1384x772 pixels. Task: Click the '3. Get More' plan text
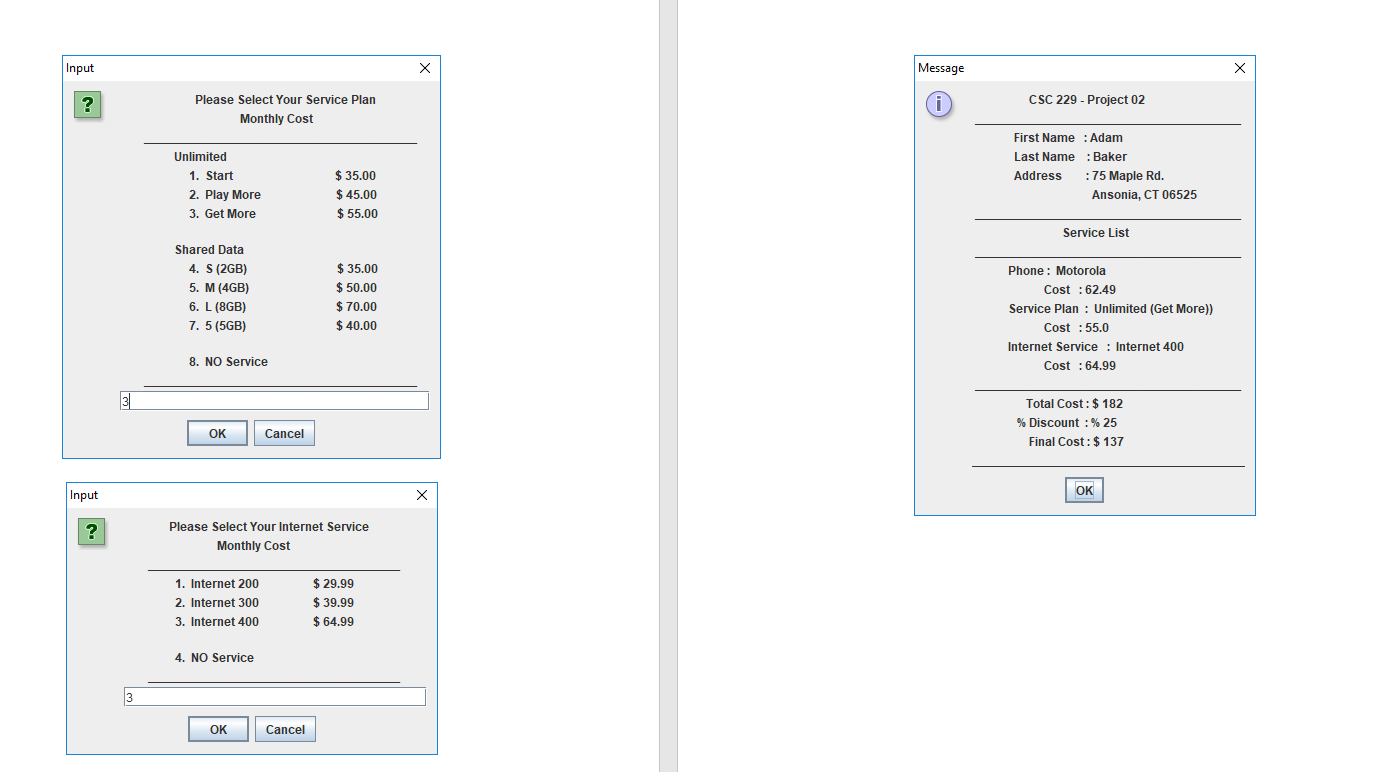pos(222,214)
